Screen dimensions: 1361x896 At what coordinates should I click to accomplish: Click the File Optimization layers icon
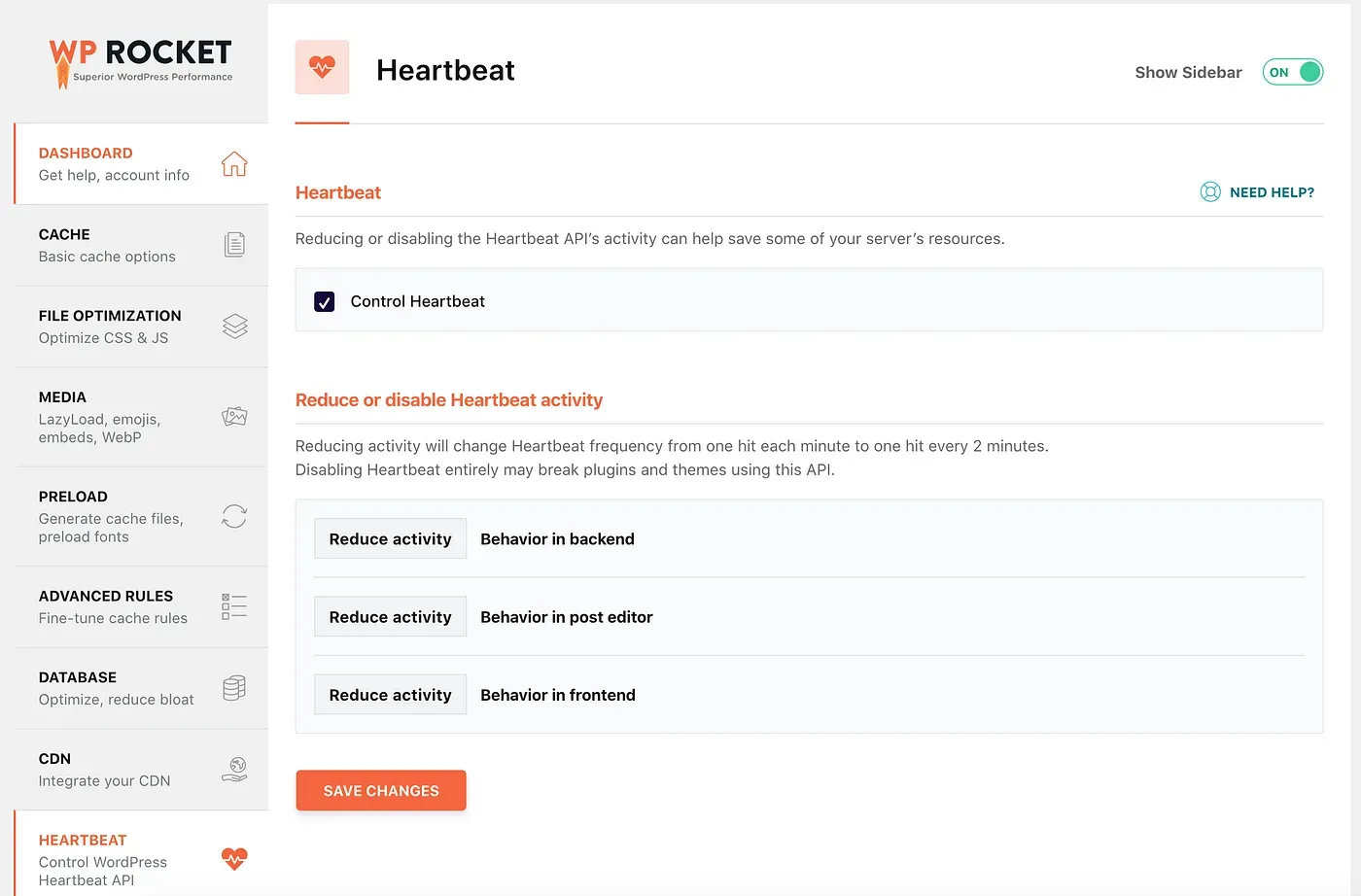coord(234,326)
